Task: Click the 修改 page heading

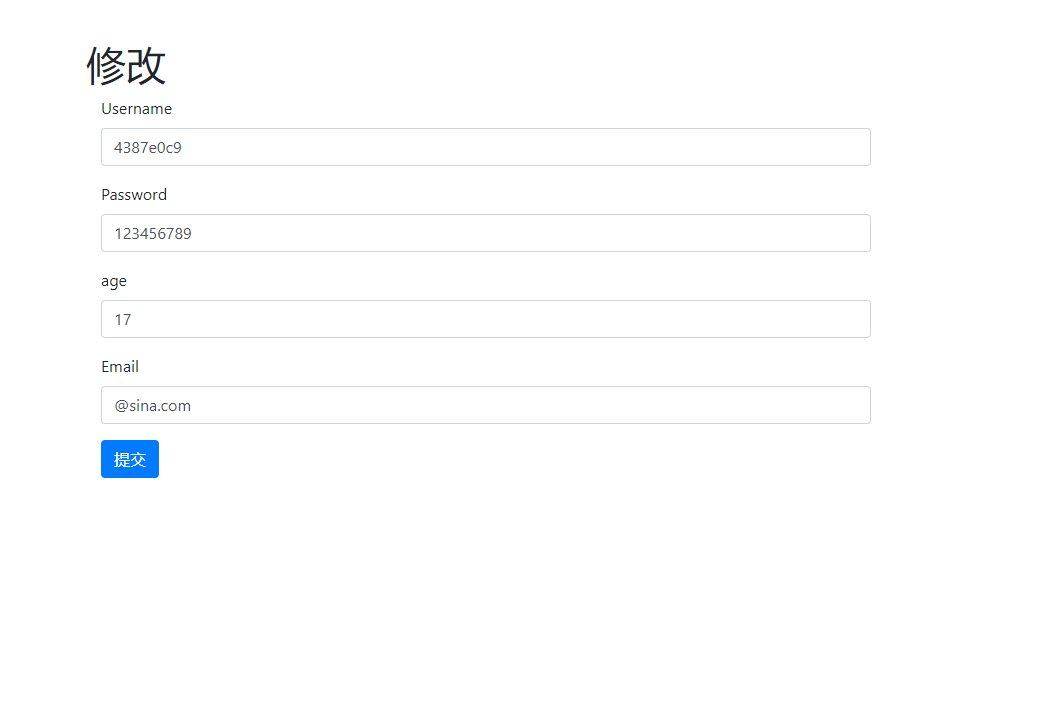Action: (126, 65)
